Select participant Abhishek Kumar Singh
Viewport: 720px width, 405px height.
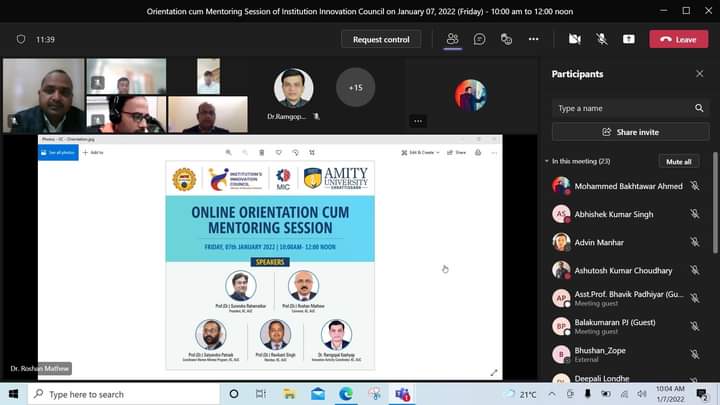coord(613,214)
